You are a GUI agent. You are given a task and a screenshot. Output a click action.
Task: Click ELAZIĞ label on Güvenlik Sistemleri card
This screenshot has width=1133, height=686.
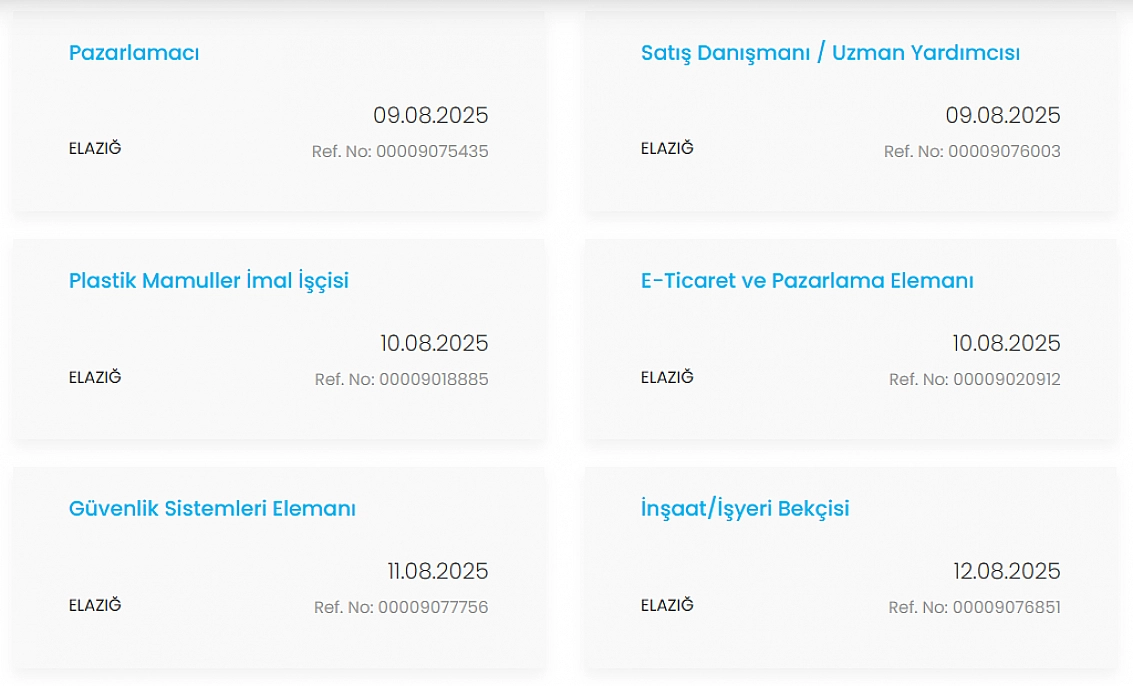95,605
